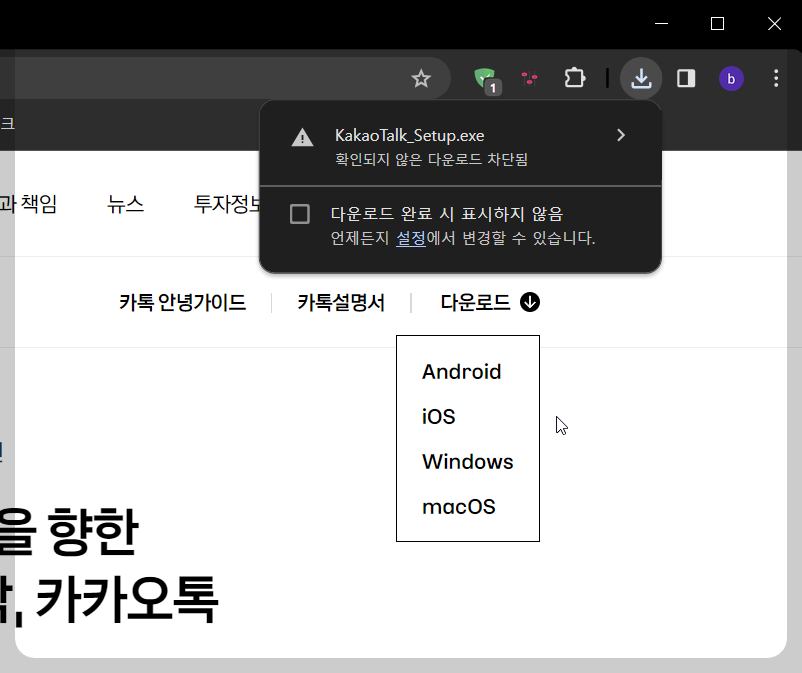
Task: Choose Android from download list
Action: 461,372
